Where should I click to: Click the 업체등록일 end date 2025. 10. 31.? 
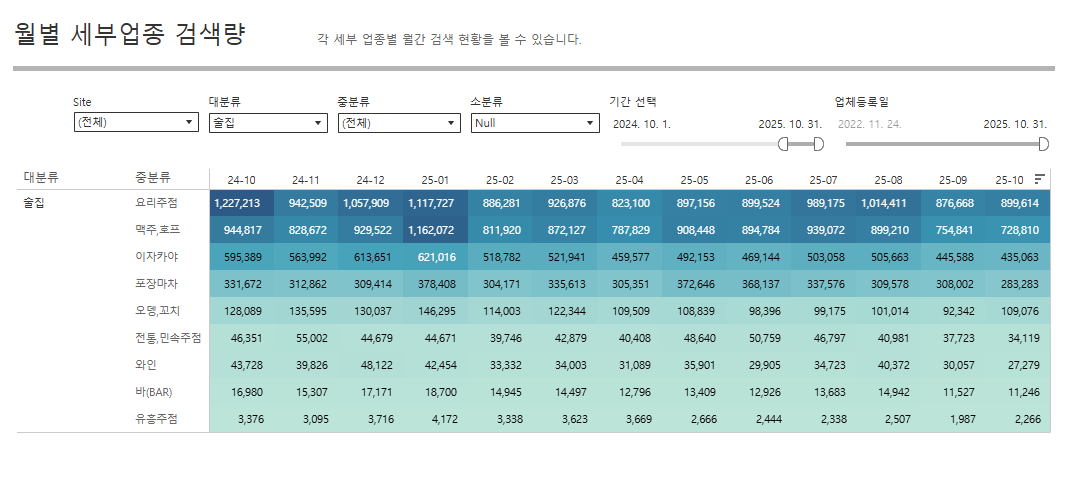click(1014, 124)
